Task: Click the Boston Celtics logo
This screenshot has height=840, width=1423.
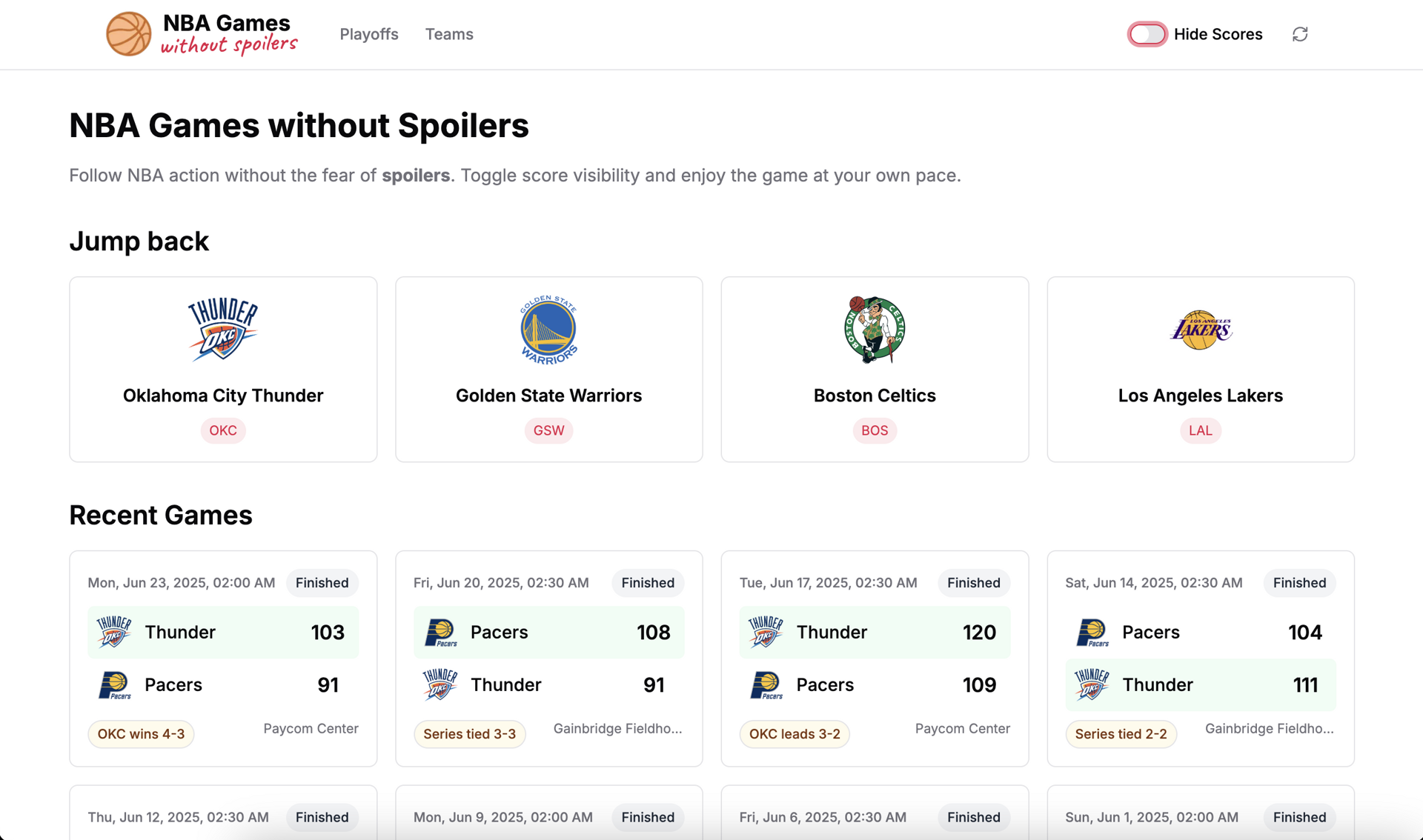Action: [875, 329]
